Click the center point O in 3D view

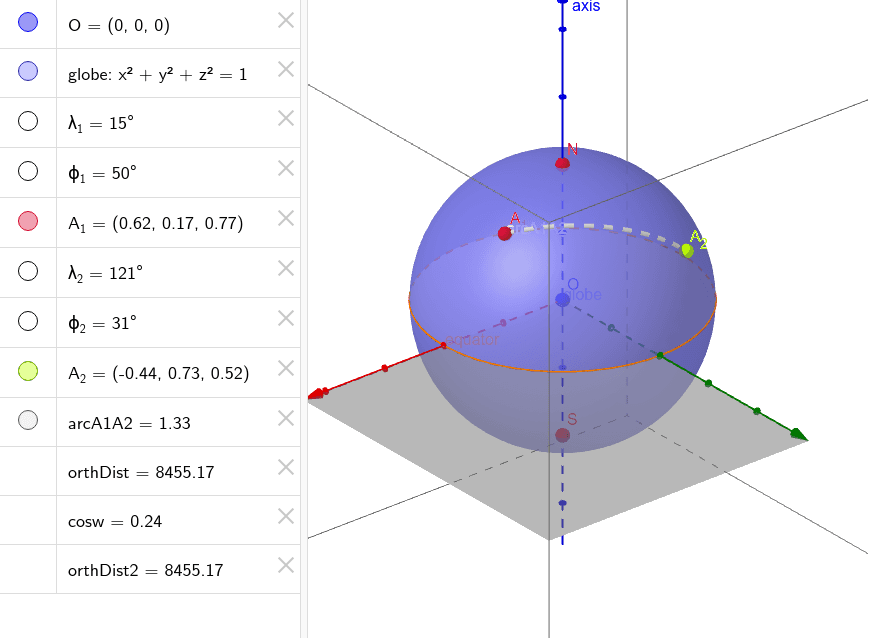click(x=562, y=300)
